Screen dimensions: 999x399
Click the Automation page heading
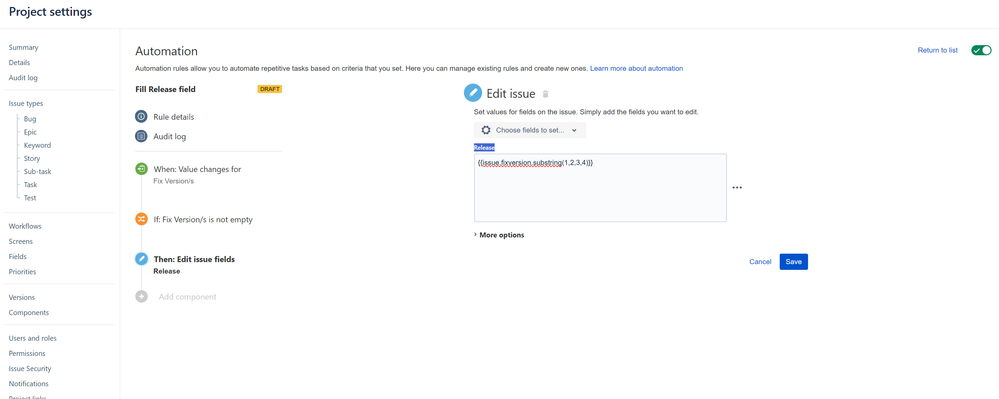[x=166, y=51]
